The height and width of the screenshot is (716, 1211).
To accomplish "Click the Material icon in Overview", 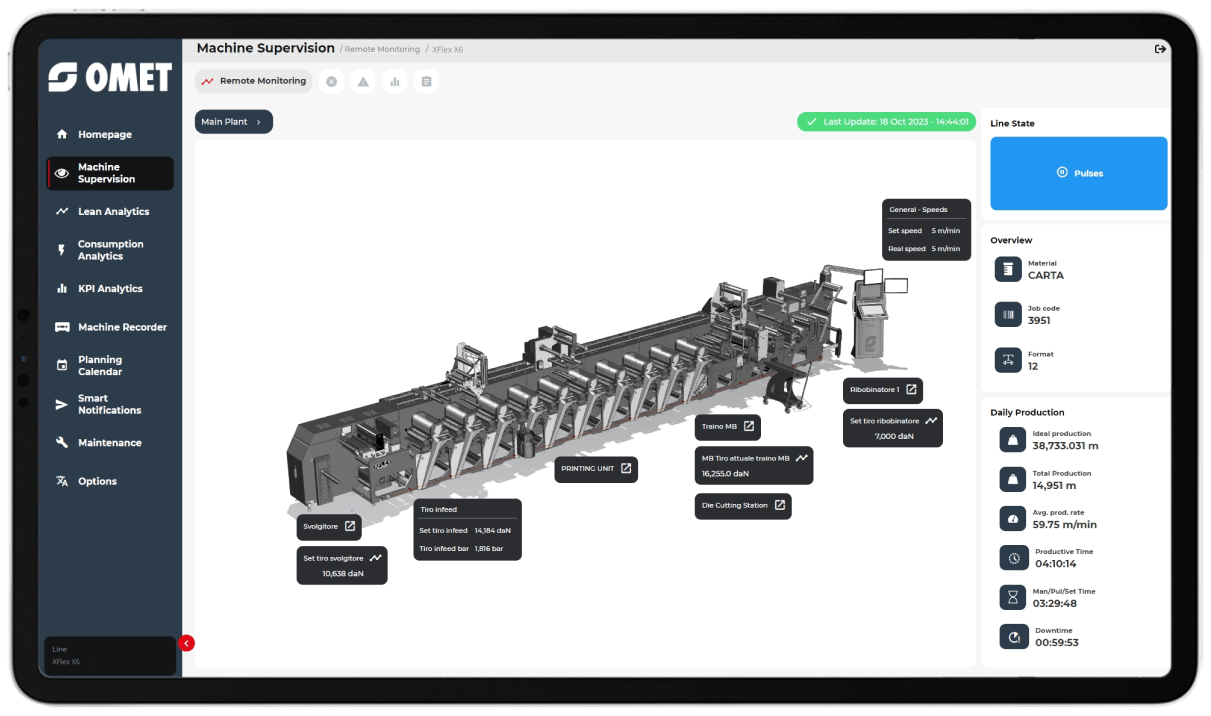I will (1008, 269).
